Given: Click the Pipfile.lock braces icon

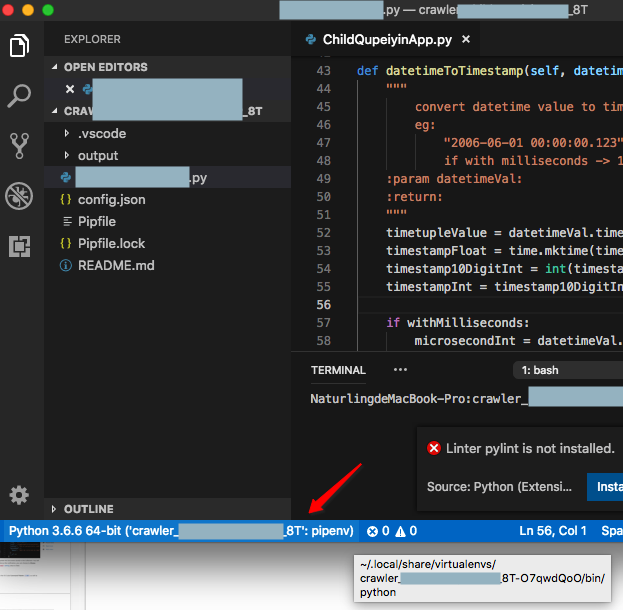Looking at the screenshot, I should pyautogui.click(x=66, y=243).
